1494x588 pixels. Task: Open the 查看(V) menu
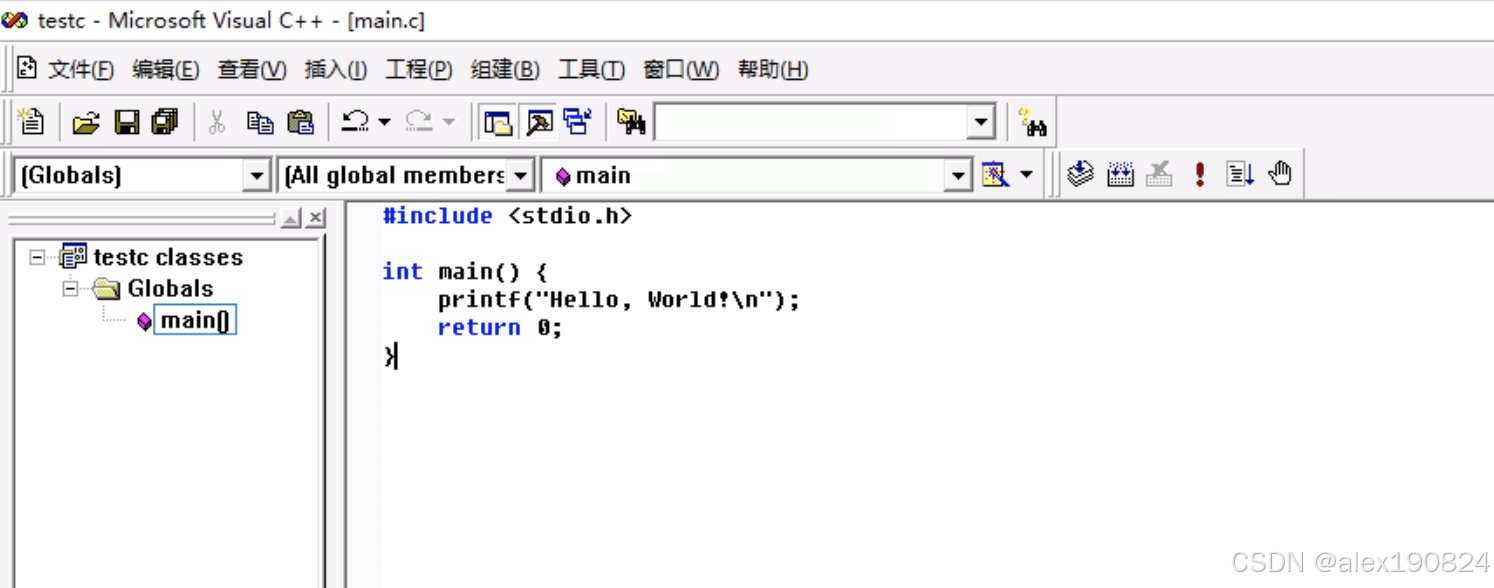tap(252, 69)
